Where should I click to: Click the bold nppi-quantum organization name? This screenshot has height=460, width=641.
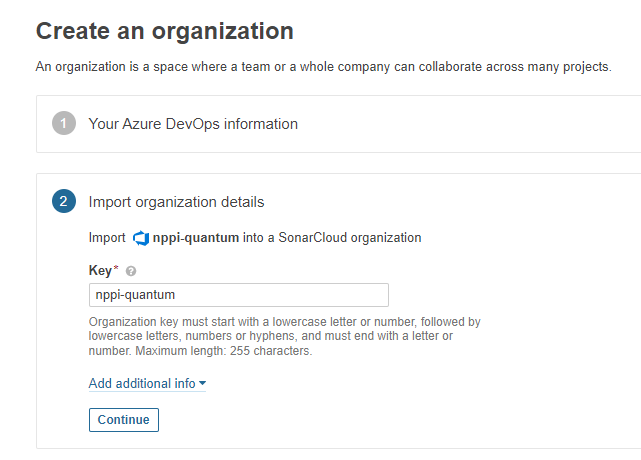[196, 238]
